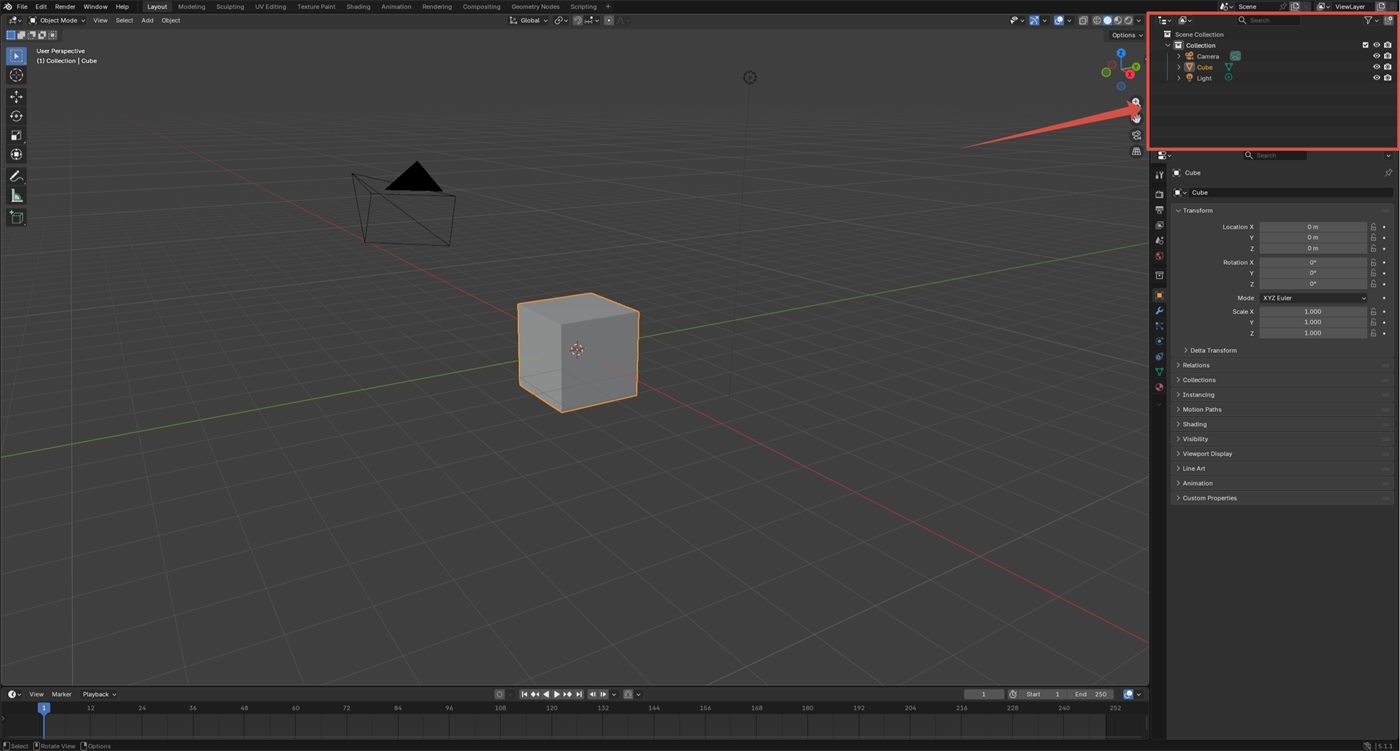Expand the Light tree item
Viewport: 1400px width, 751px height.
[1178, 78]
